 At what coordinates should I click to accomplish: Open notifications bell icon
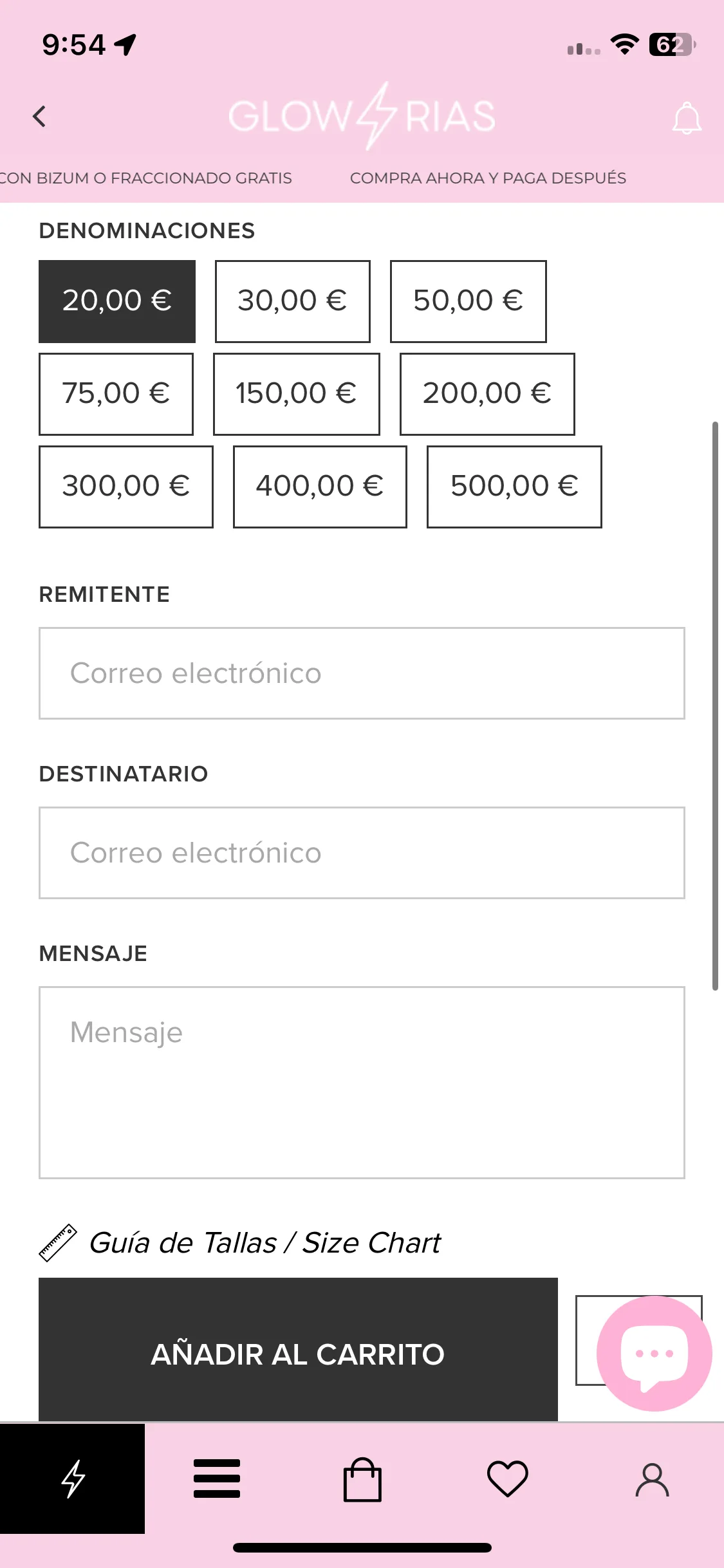686,118
